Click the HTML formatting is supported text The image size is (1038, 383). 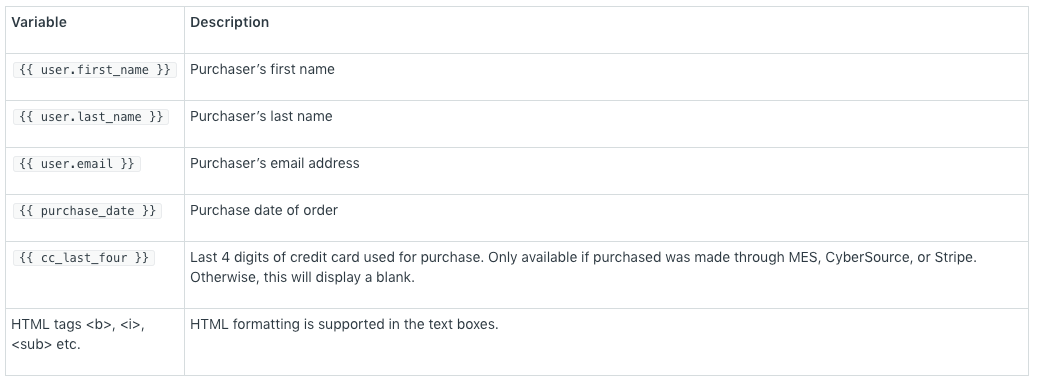(344, 324)
